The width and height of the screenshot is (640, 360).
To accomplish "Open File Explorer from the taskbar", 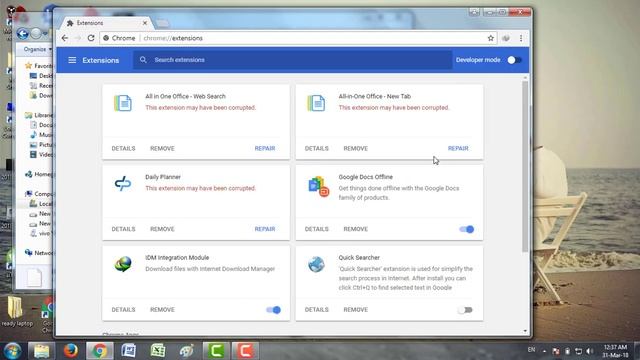I will coord(41,351).
